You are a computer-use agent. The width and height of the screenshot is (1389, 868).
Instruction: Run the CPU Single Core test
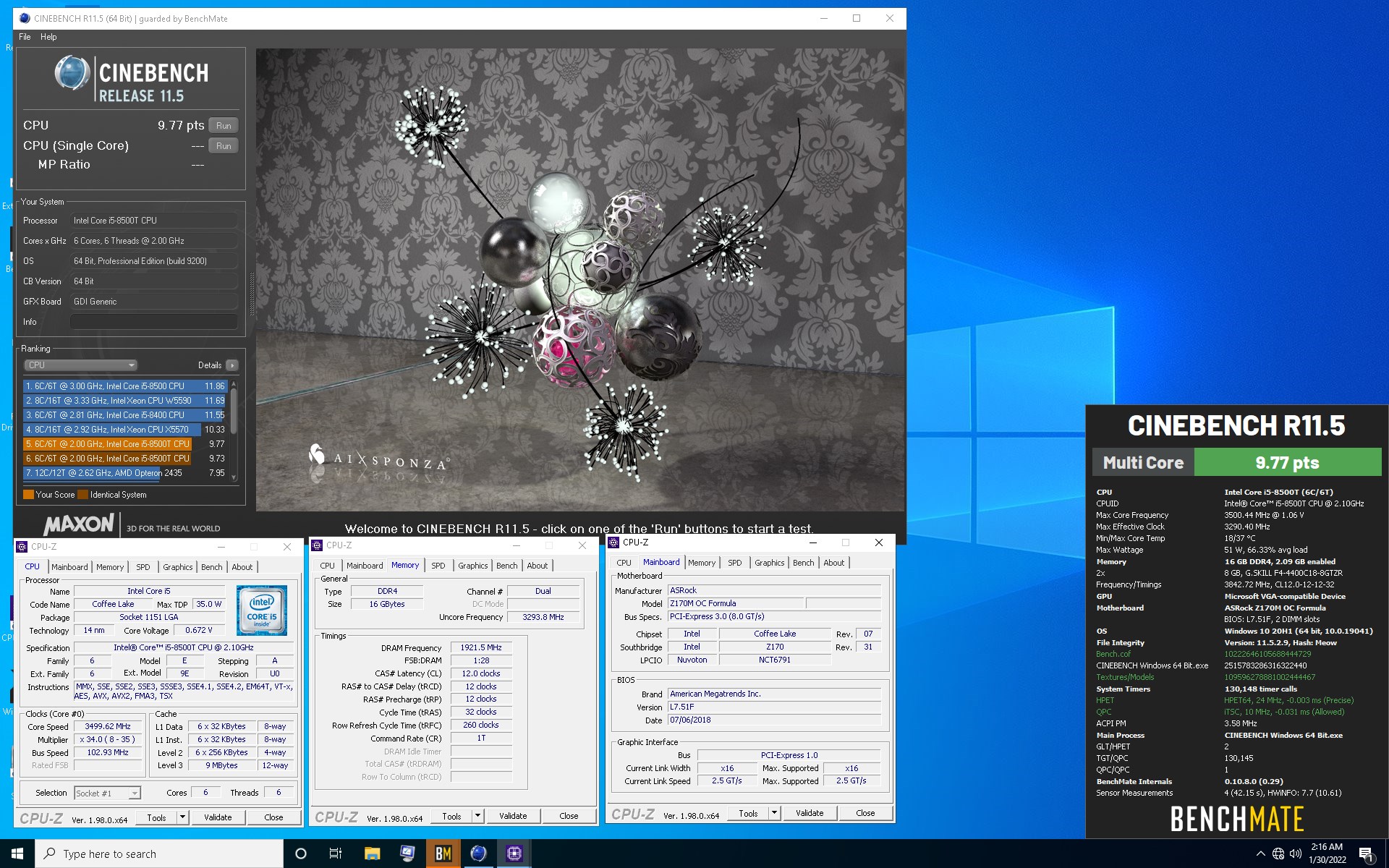click(x=224, y=146)
